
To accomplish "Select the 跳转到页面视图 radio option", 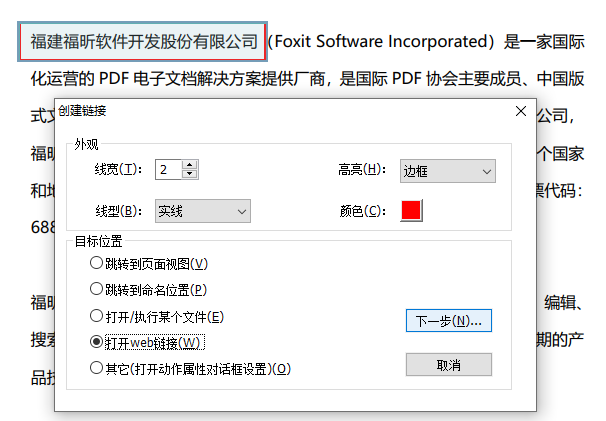I will 96,263.
